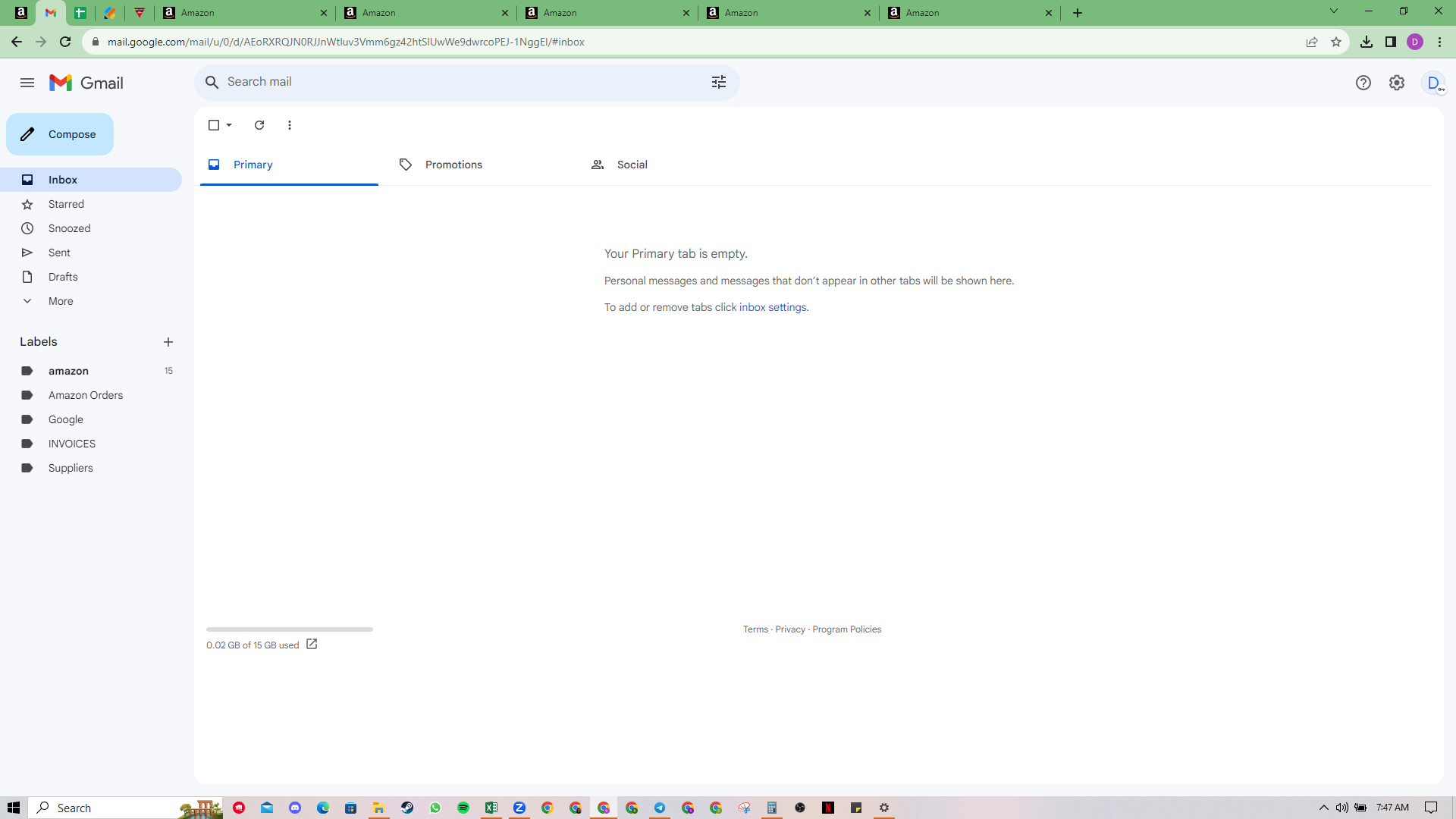Click the Gmail logo
The image size is (1456, 819).
86,83
